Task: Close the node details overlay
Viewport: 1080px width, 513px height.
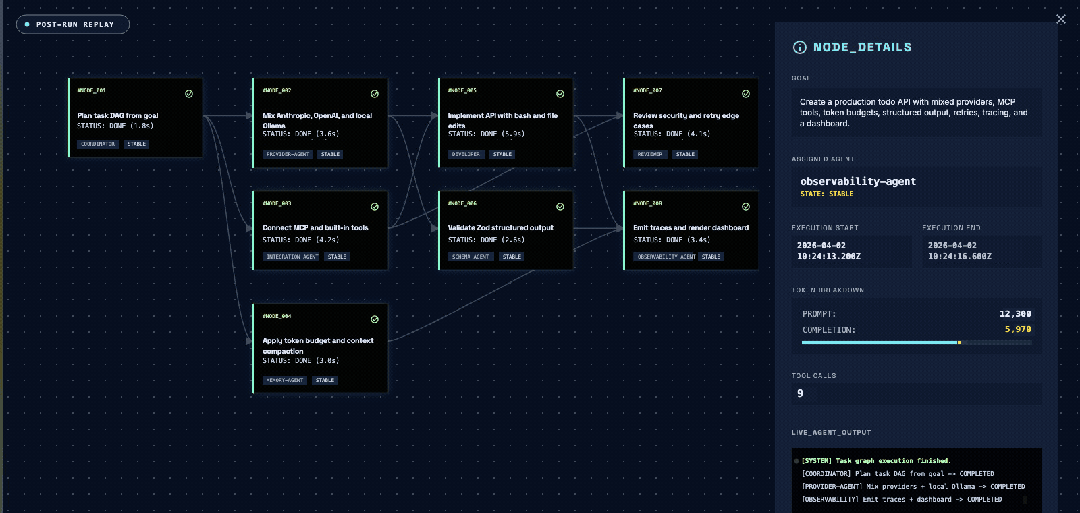Action: pyautogui.click(x=1061, y=19)
